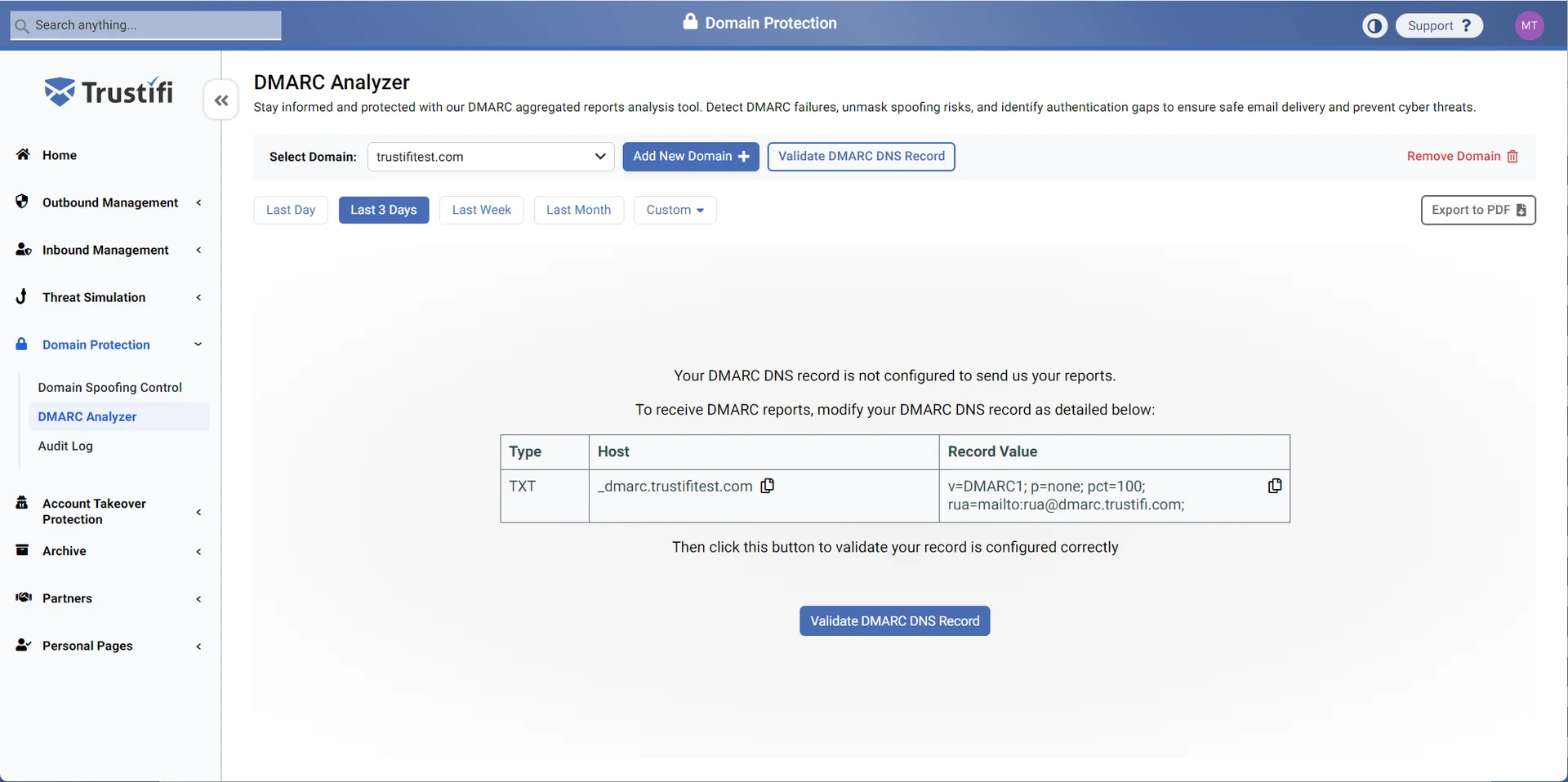The height and width of the screenshot is (782, 1568).
Task: Click the Partners handshake icon
Action: click(24, 597)
